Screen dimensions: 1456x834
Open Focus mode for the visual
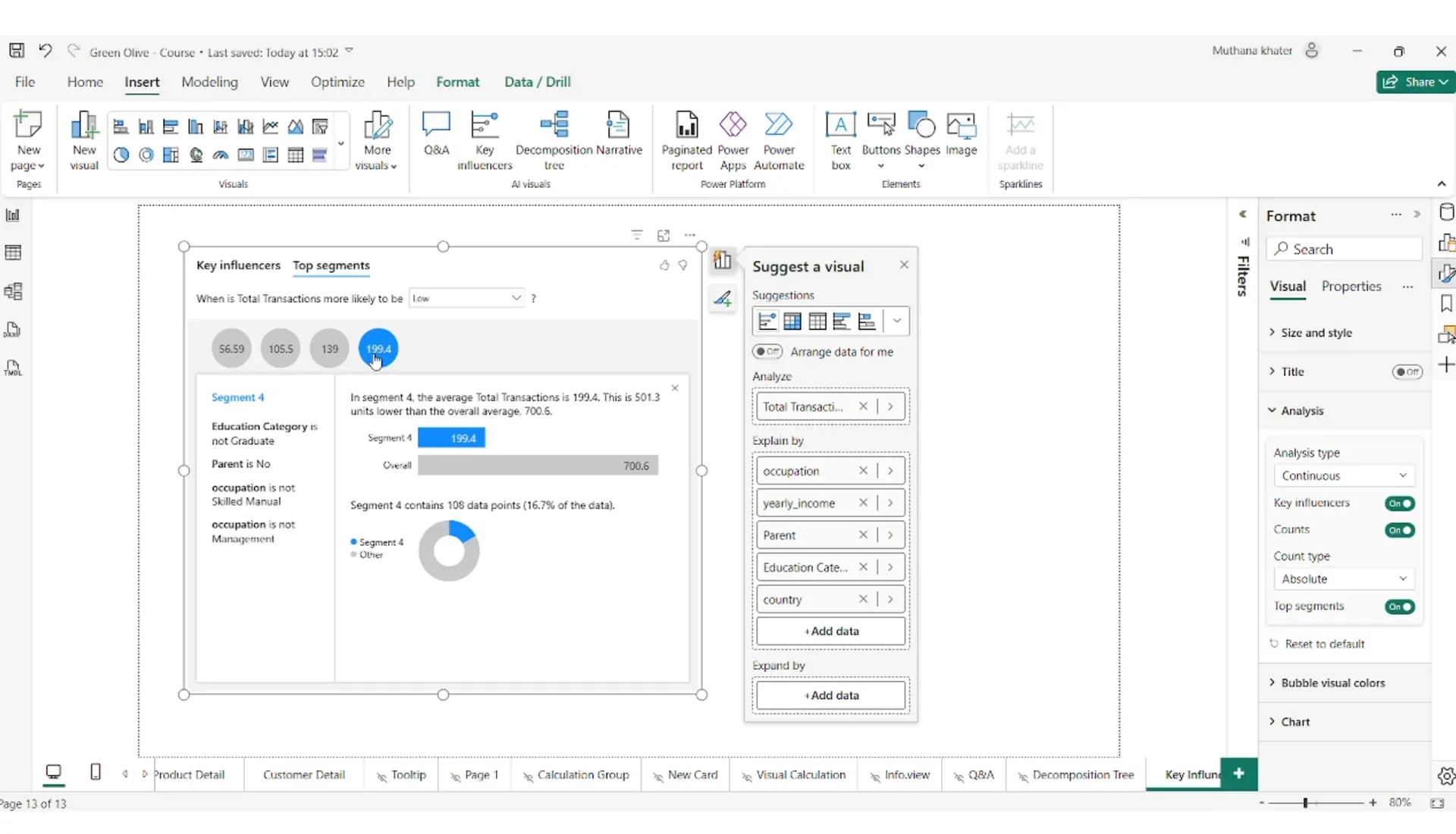coord(664,235)
